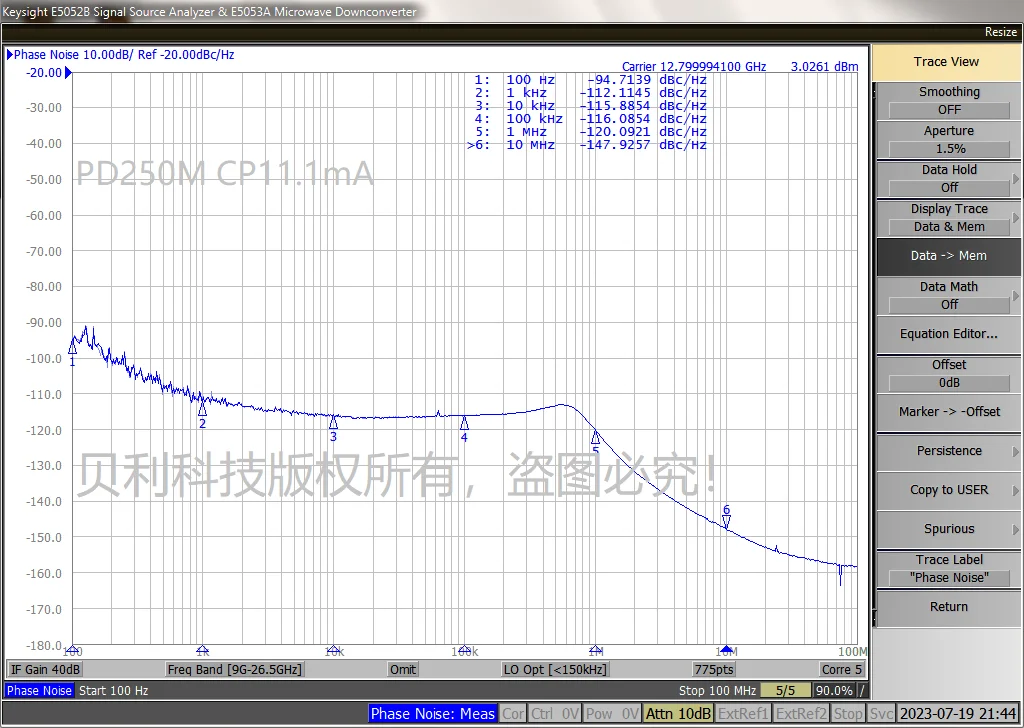Click marker 1 triangle at 100 Hz
The height and width of the screenshot is (728, 1024).
pos(72,347)
